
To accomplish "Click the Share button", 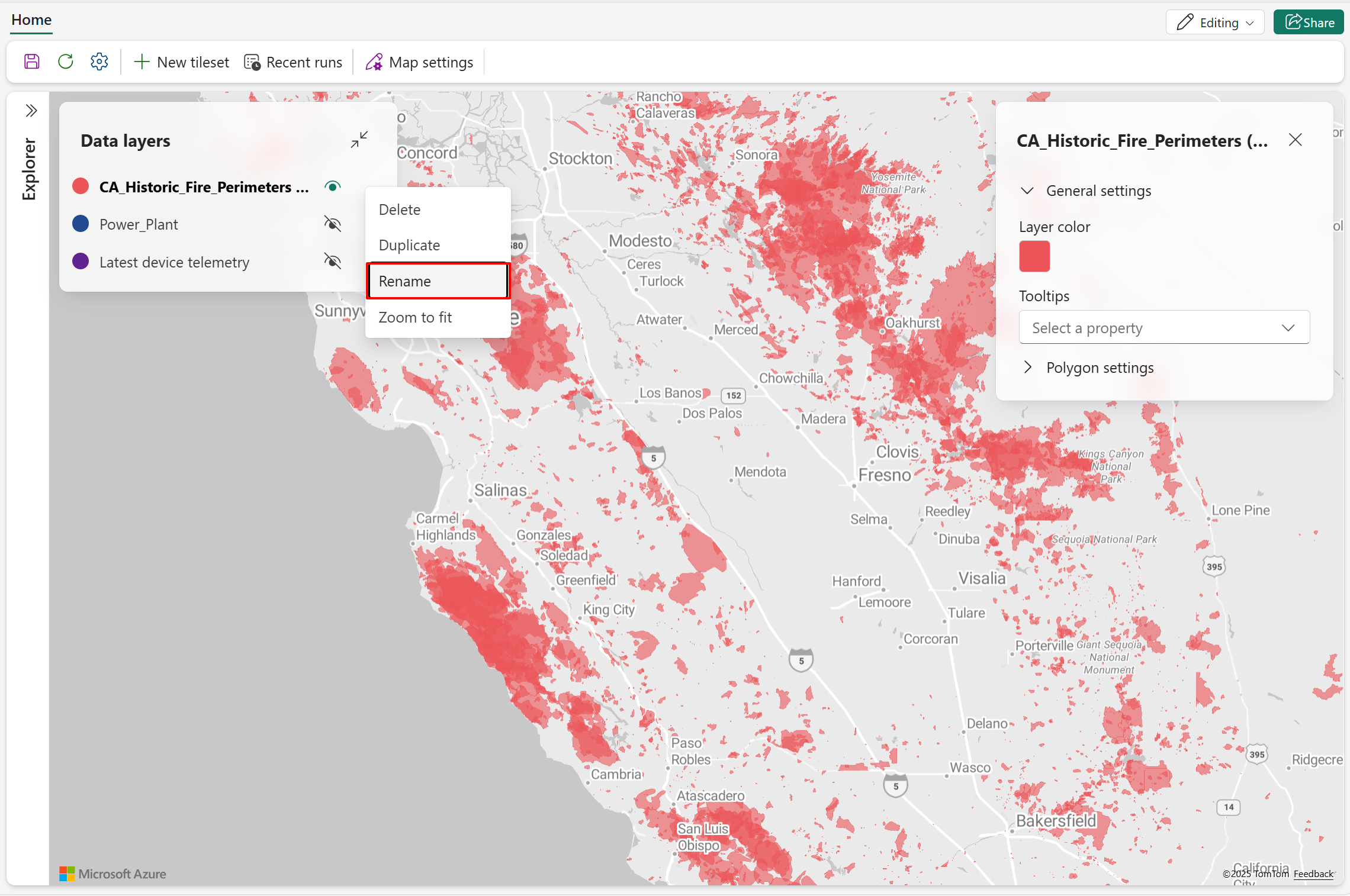I will 1309,22.
